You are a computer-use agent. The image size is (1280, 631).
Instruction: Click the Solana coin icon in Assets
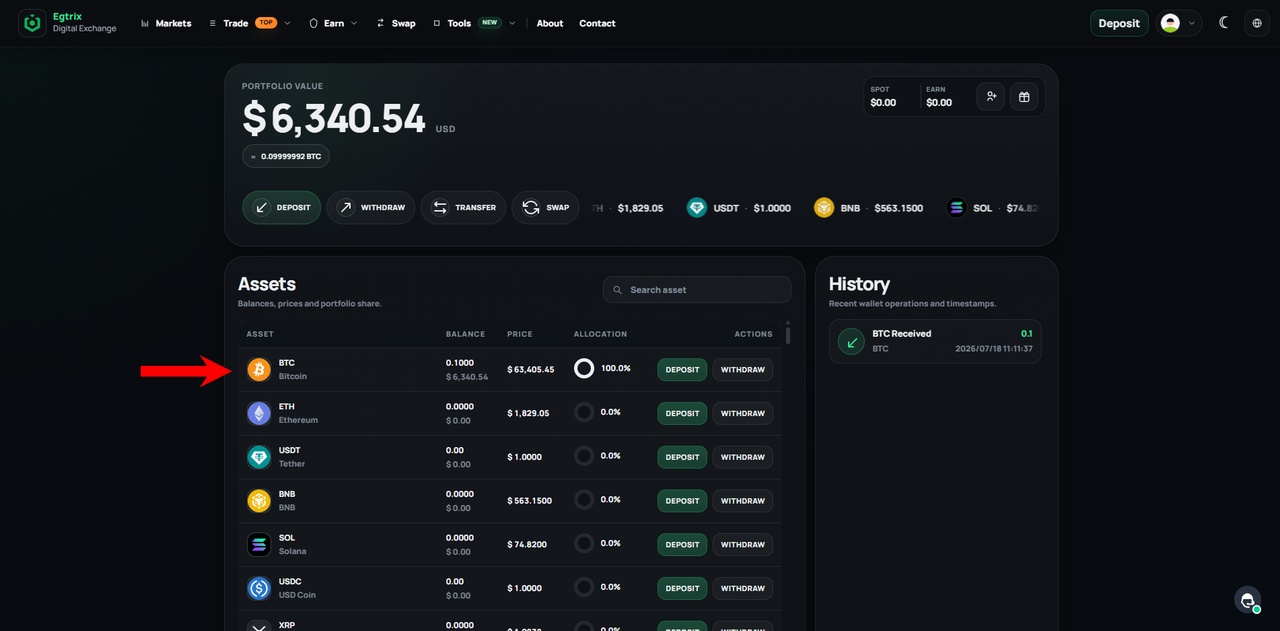coord(259,544)
